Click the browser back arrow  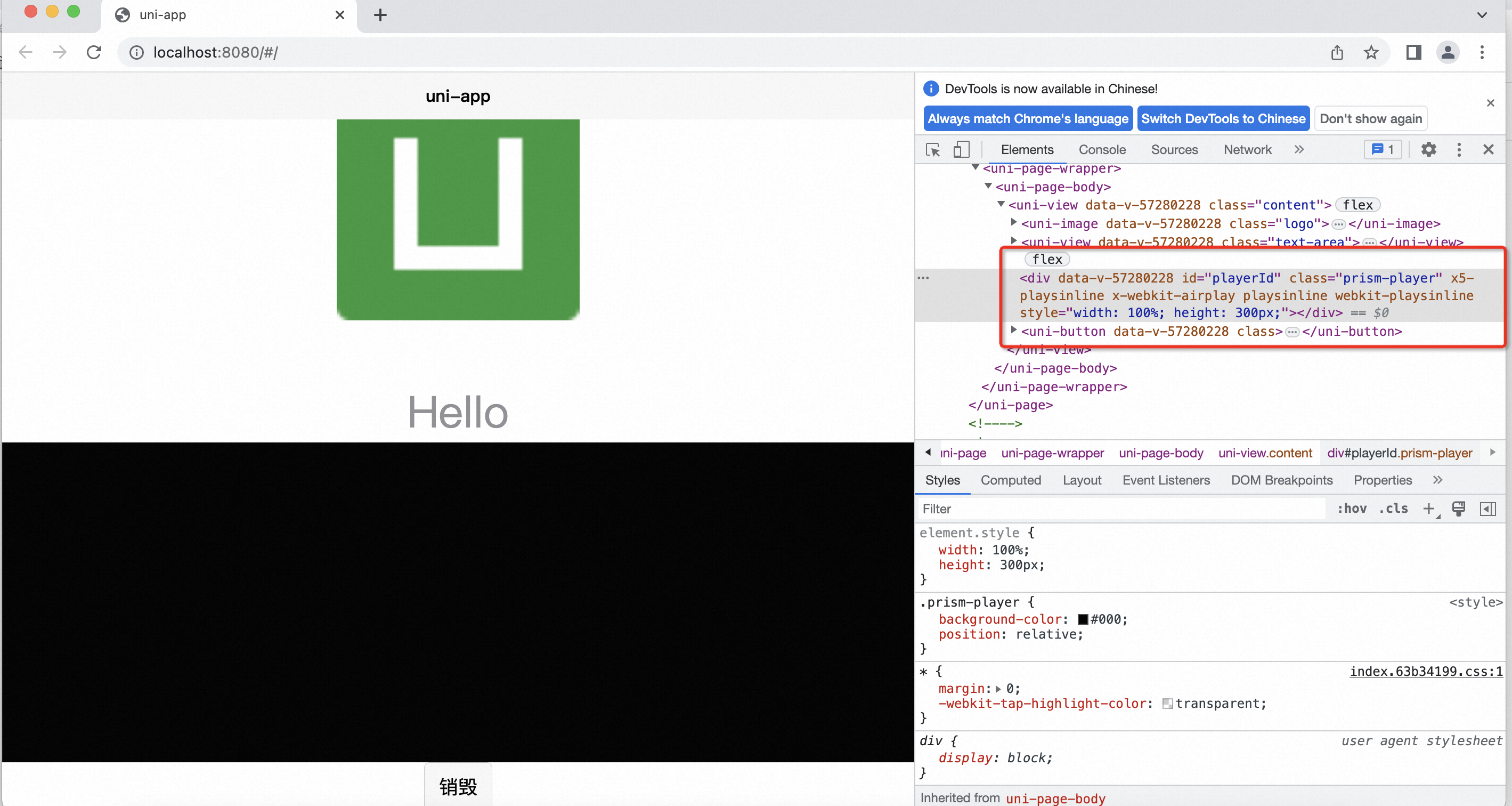click(x=25, y=52)
